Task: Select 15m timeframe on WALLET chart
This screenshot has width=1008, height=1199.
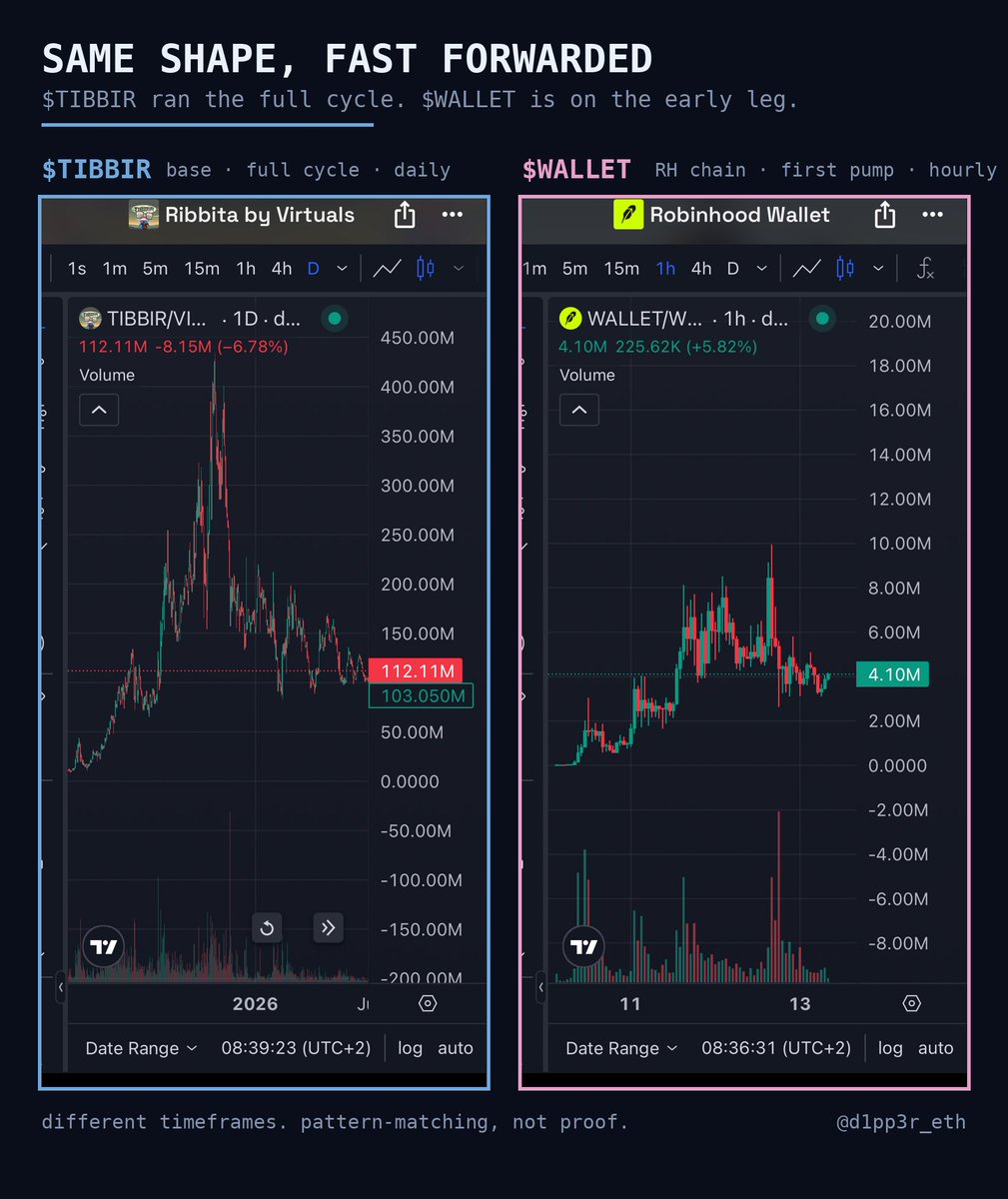Action: [x=620, y=268]
